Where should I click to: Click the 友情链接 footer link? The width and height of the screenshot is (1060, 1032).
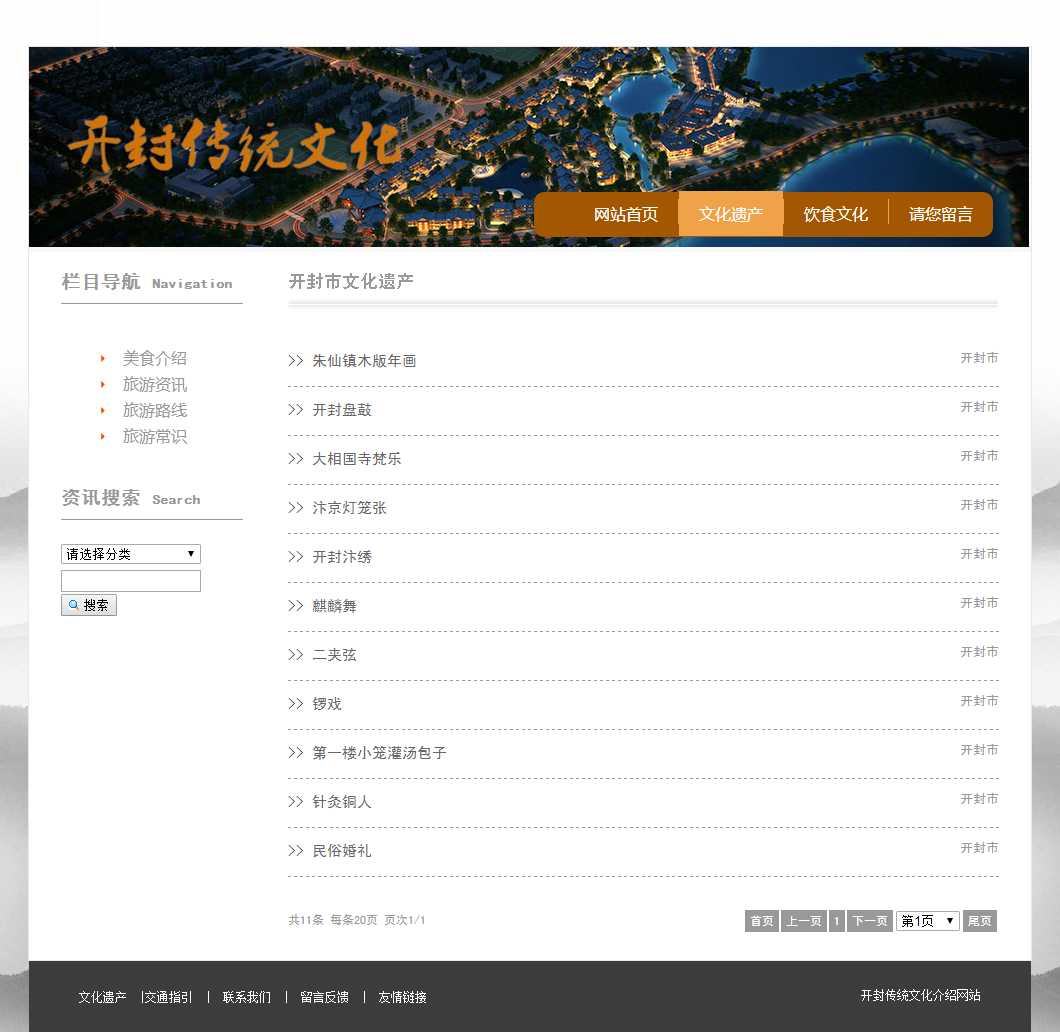click(x=402, y=997)
